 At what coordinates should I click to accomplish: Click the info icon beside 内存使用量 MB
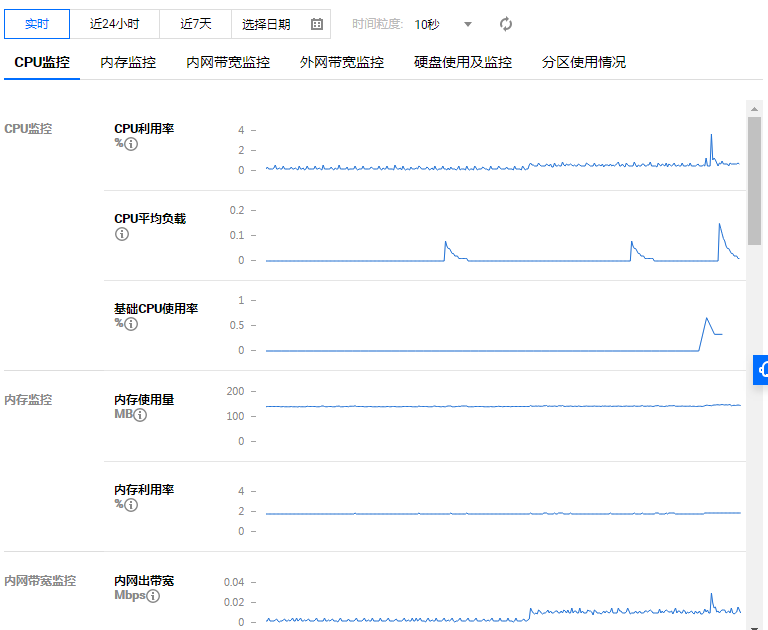click(x=140, y=415)
